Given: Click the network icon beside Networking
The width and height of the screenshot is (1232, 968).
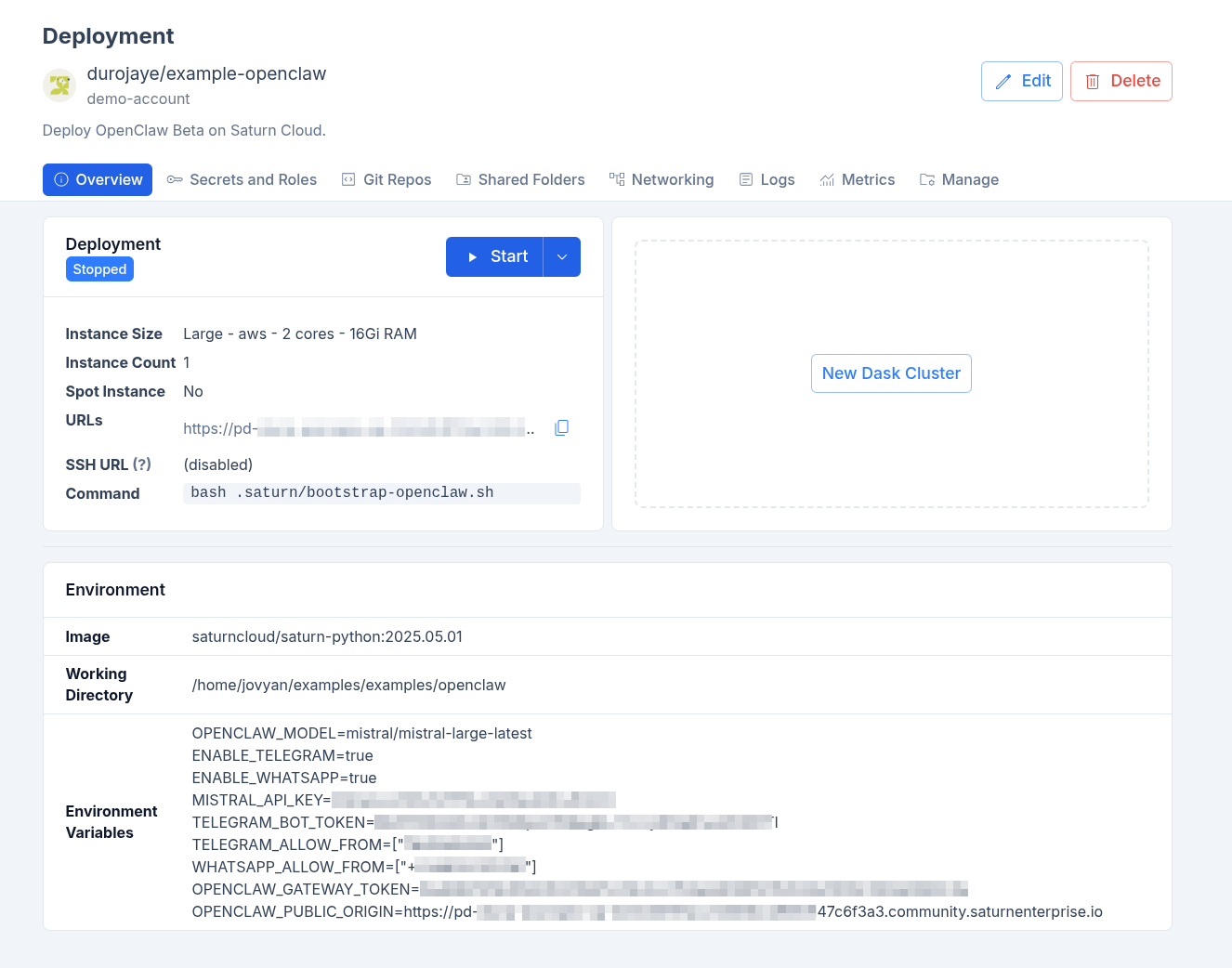Looking at the screenshot, I should click(617, 179).
